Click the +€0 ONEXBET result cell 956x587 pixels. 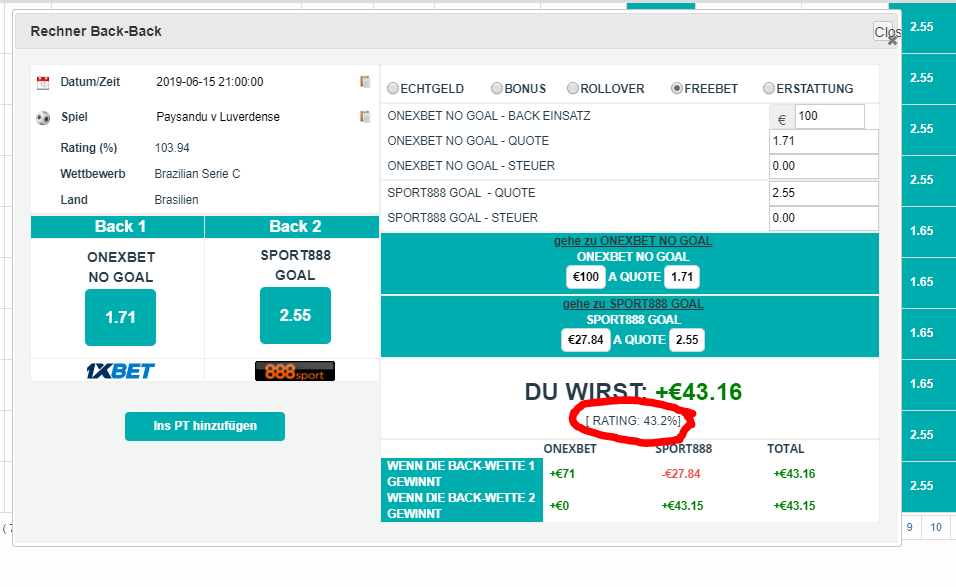pos(558,506)
